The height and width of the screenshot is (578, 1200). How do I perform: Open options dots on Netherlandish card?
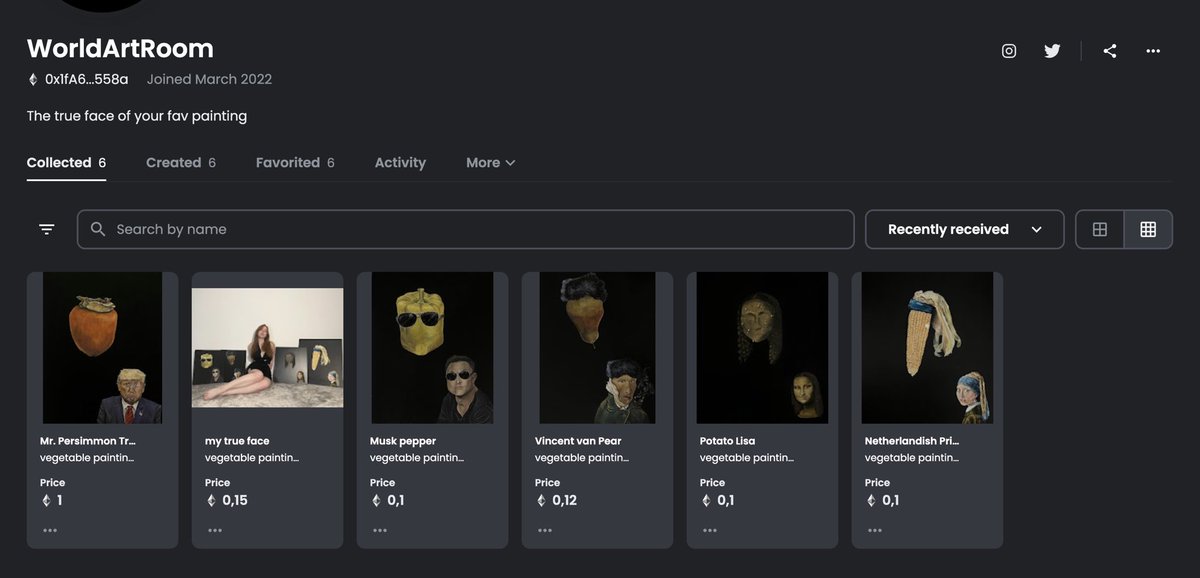click(x=875, y=530)
